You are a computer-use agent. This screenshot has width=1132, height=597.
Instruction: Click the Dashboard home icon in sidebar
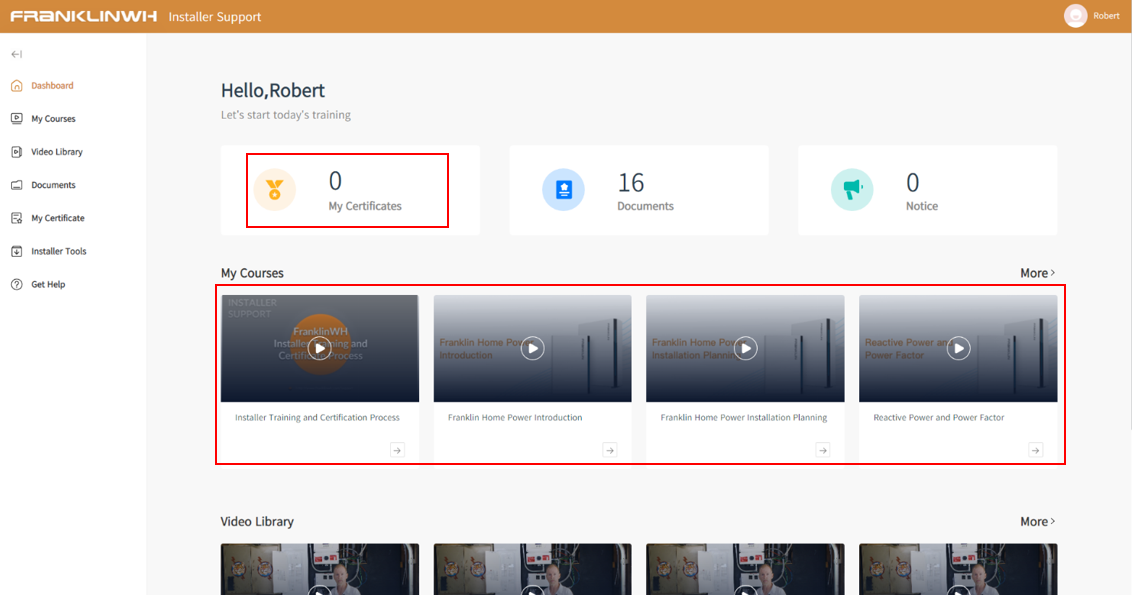(x=17, y=86)
